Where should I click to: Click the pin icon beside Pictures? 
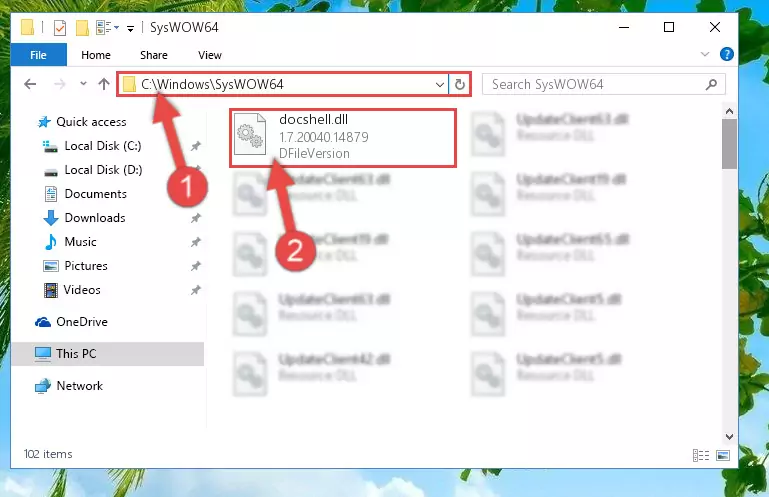point(196,266)
